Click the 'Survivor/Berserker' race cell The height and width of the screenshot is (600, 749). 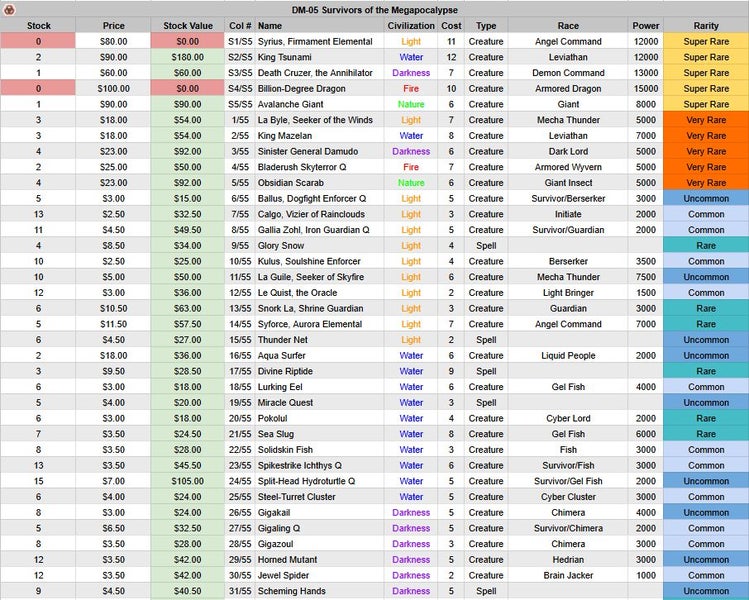(x=568, y=199)
